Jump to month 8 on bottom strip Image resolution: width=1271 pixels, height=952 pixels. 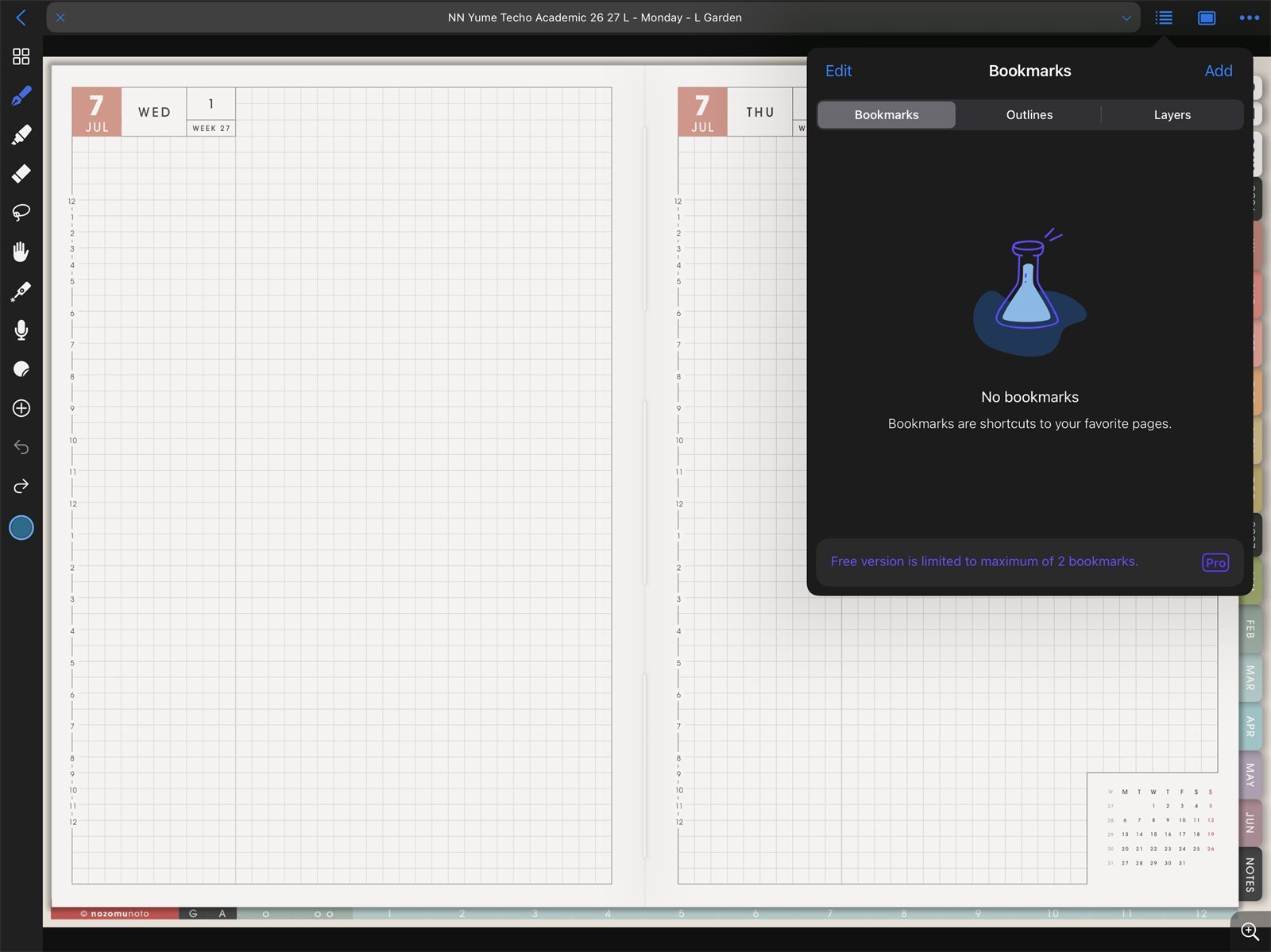pyautogui.click(x=904, y=914)
